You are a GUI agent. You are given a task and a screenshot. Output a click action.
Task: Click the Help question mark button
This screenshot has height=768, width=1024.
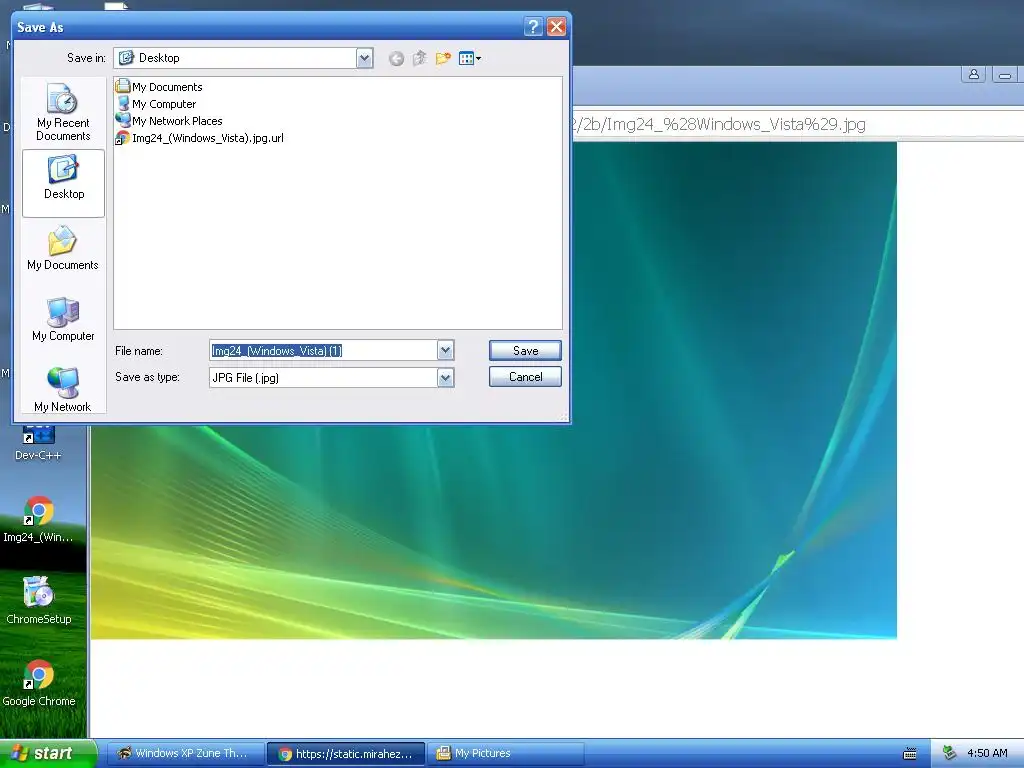pyautogui.click(x=533, y=27)
